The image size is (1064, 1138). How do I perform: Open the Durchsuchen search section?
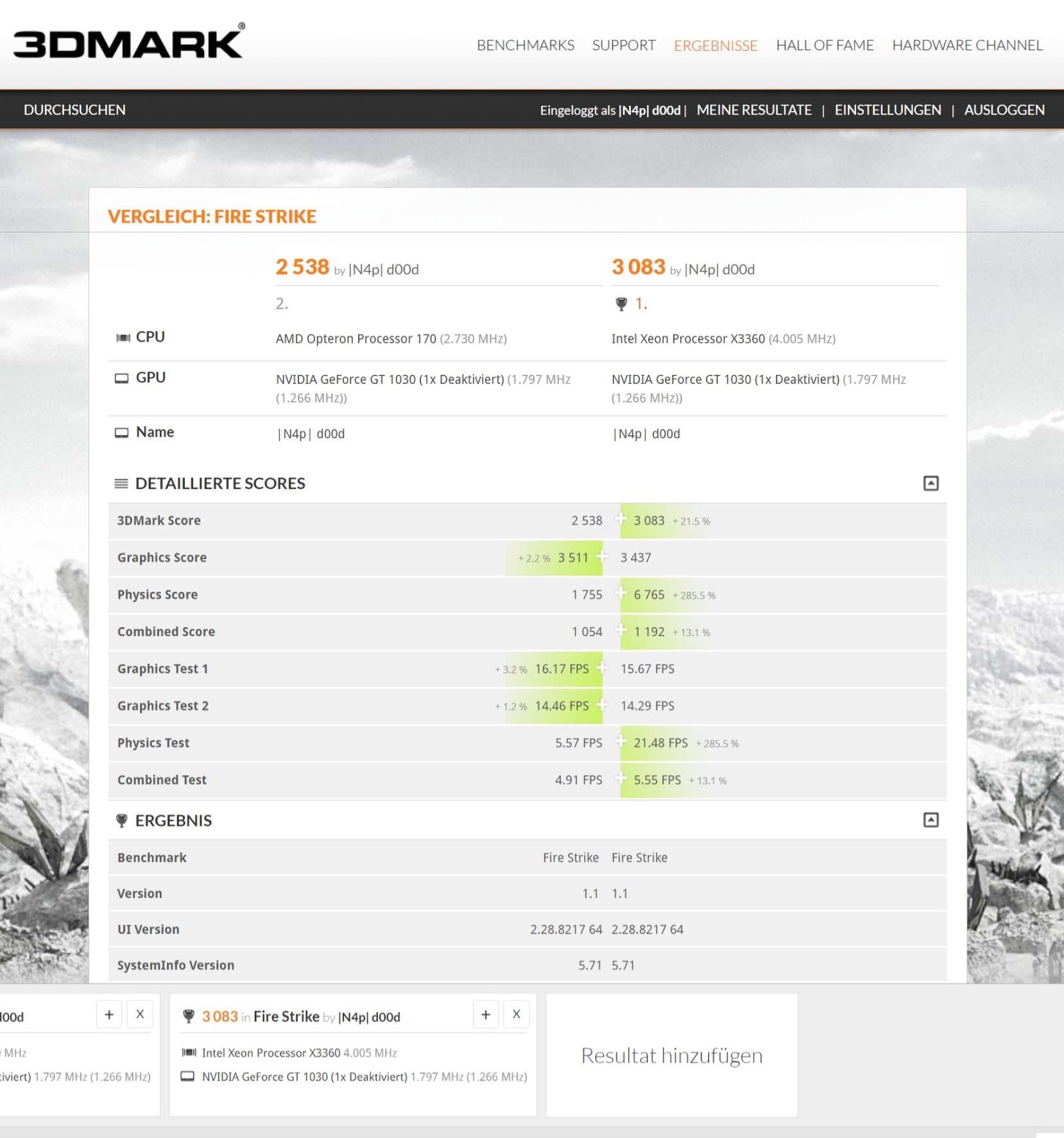point(74,110)
